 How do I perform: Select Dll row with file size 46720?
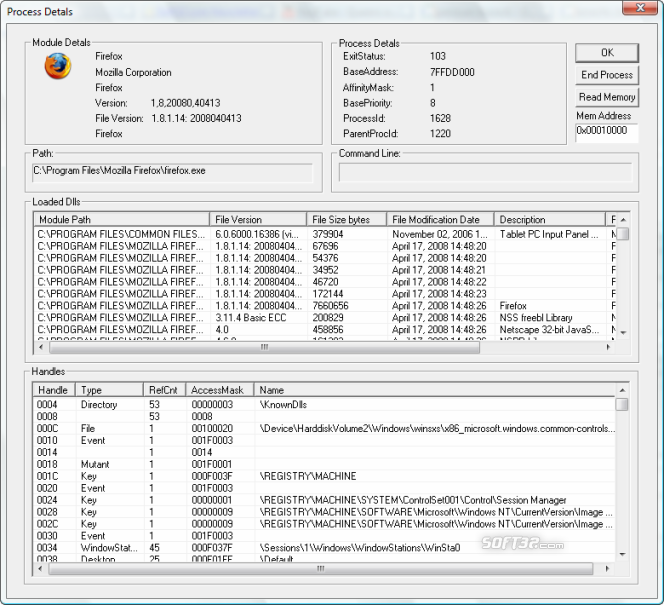(325, 282)
